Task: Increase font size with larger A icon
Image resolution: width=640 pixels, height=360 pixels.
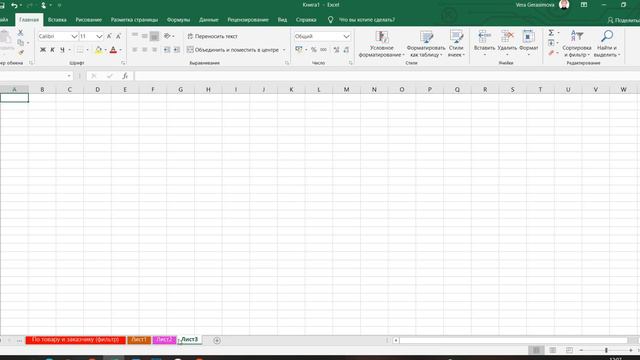Action: (109, 36)
